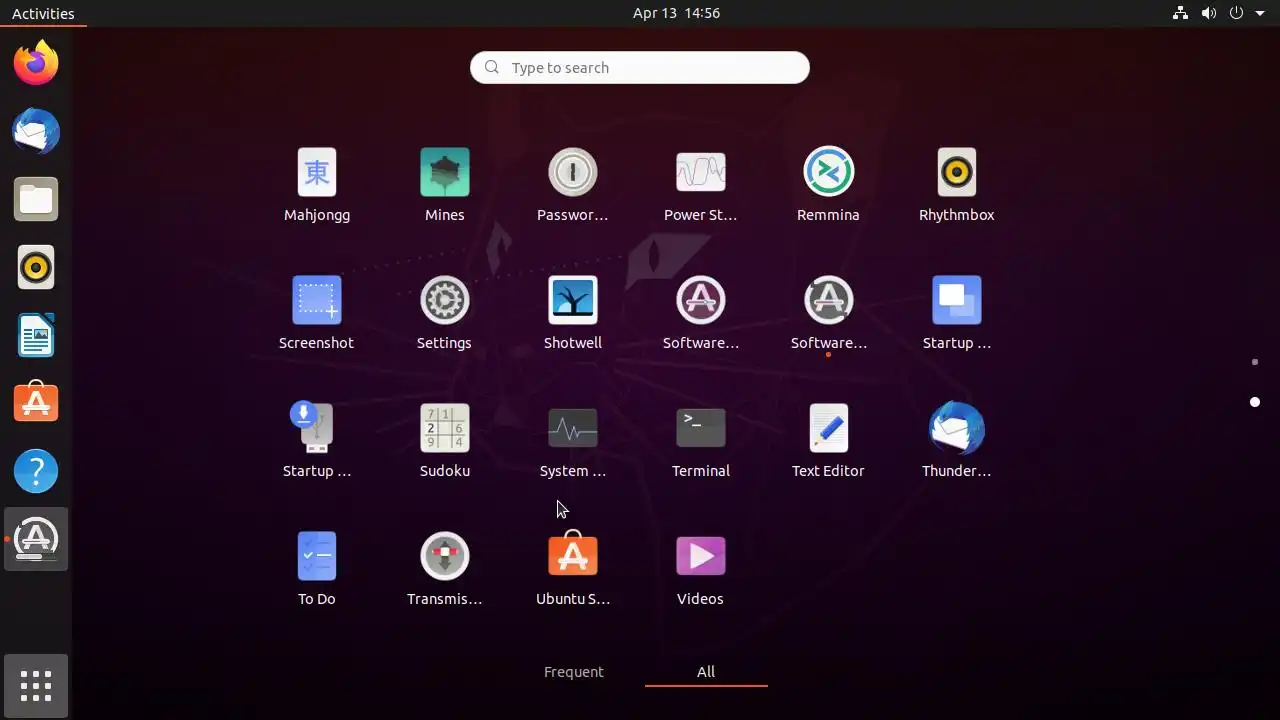Launch Transmission torrent client

[445, 569]
